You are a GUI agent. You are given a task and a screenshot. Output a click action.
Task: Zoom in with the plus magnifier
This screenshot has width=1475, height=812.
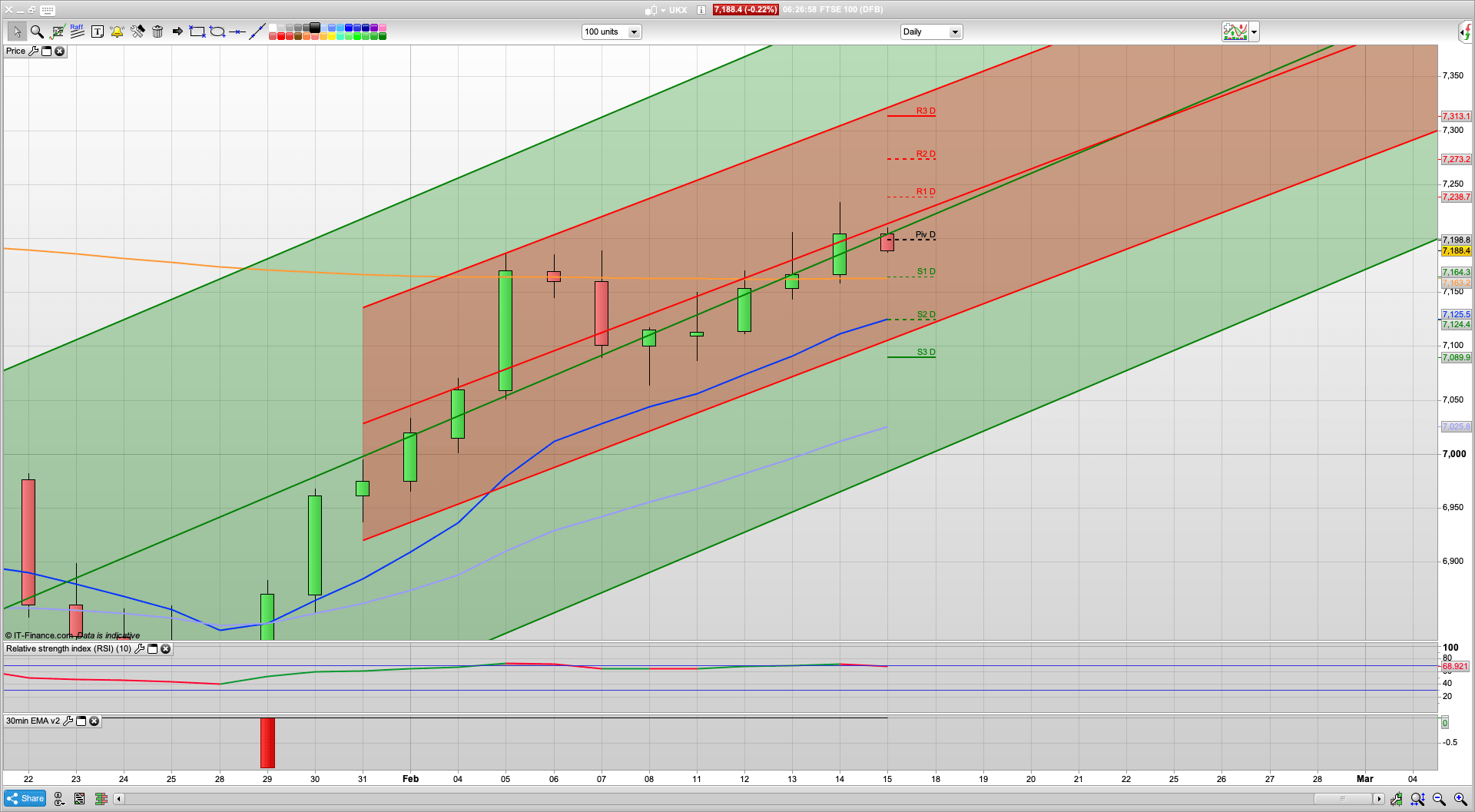click(x=1460, y=799)
